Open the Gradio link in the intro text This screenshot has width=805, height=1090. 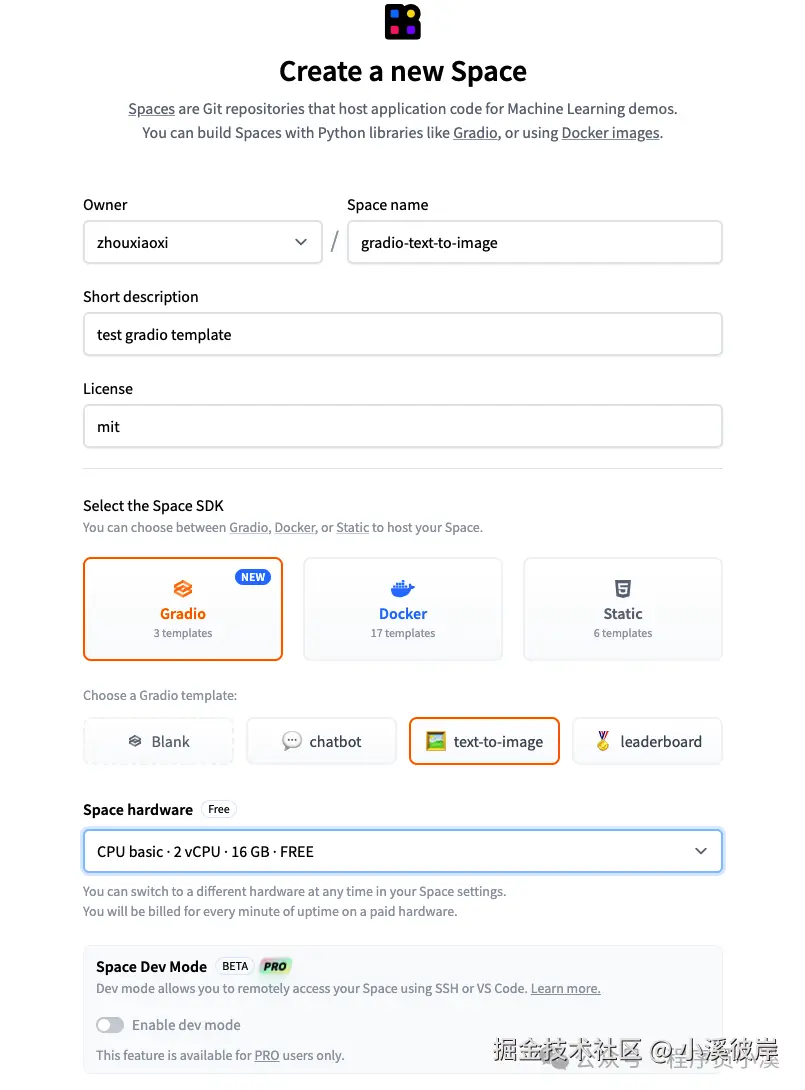[x=475, y=132]
